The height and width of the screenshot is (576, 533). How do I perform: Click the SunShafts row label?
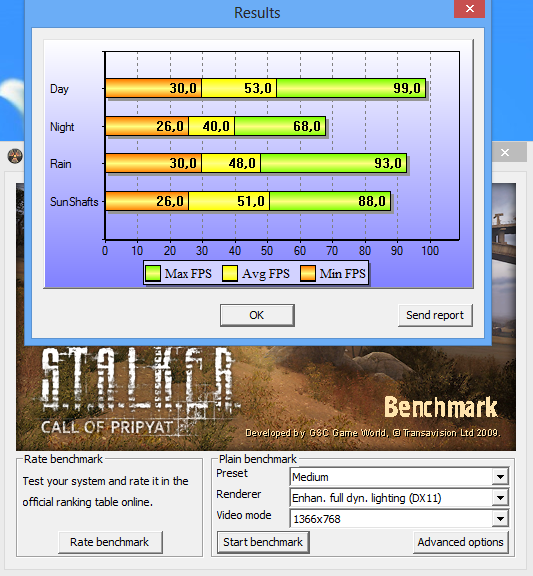(x=74, y=202)
